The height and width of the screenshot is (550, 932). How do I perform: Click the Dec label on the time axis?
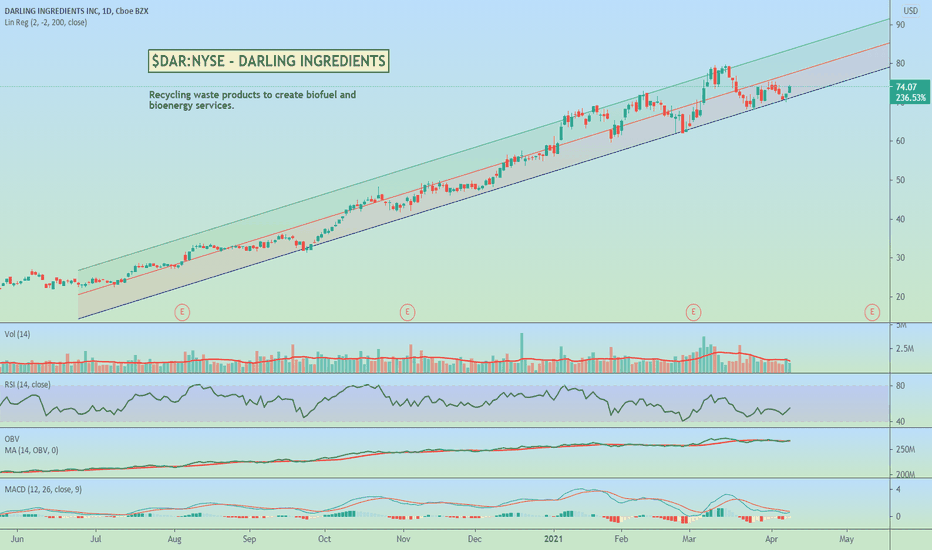point(474,539)
